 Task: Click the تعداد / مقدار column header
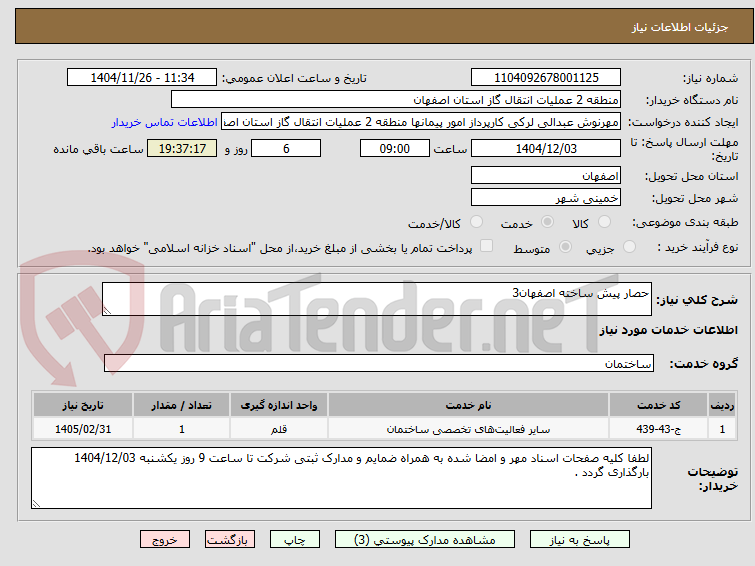(182, 405)
